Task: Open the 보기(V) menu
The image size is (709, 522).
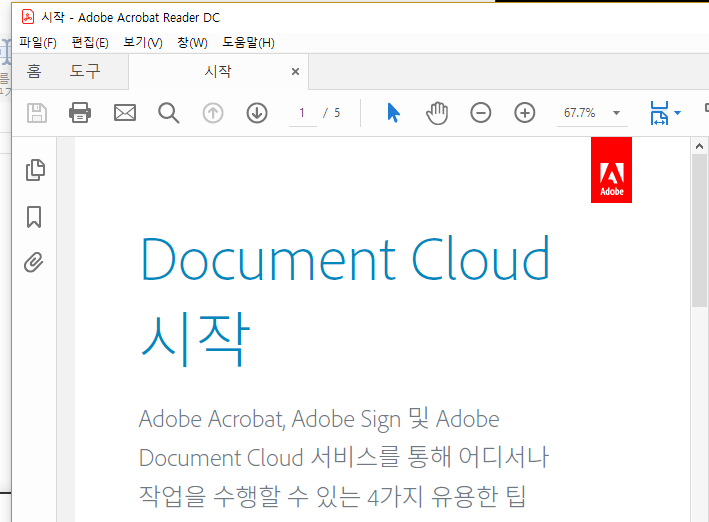Action: pos(143,43)
